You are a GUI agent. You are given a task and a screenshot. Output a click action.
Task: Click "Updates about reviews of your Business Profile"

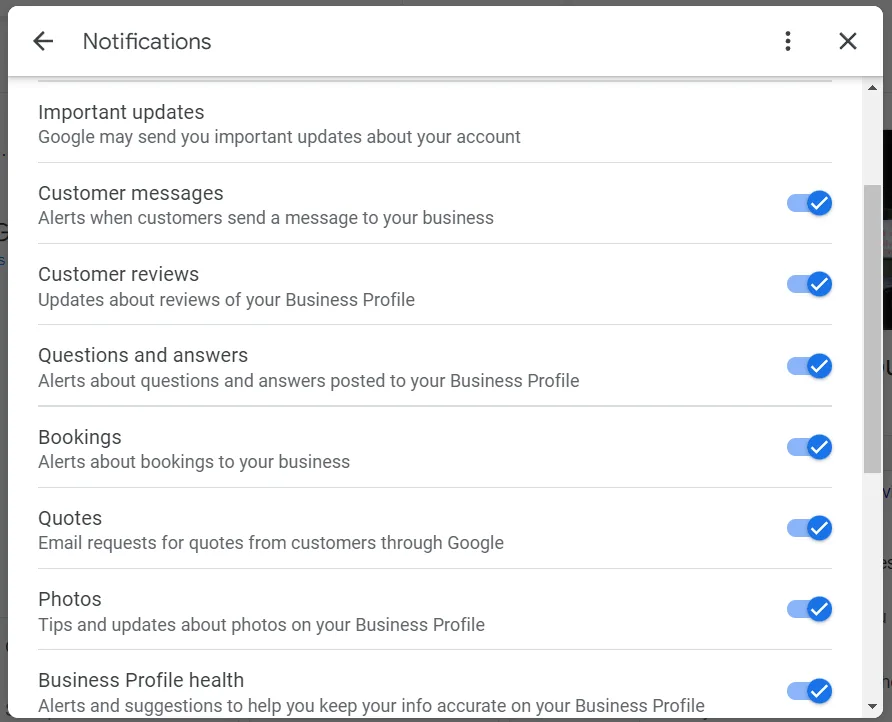[x=226, y=300]
